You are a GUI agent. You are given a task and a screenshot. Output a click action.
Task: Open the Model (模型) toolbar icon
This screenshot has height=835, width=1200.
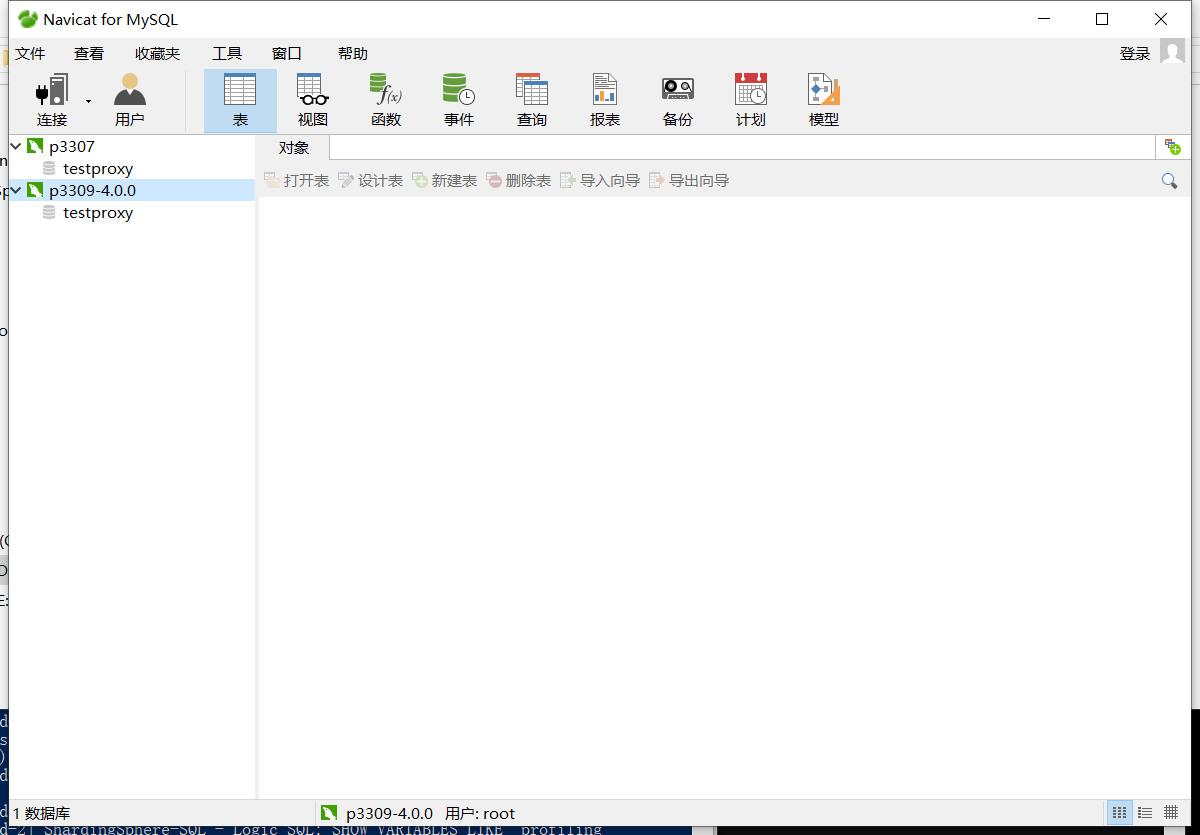(823, 98)
